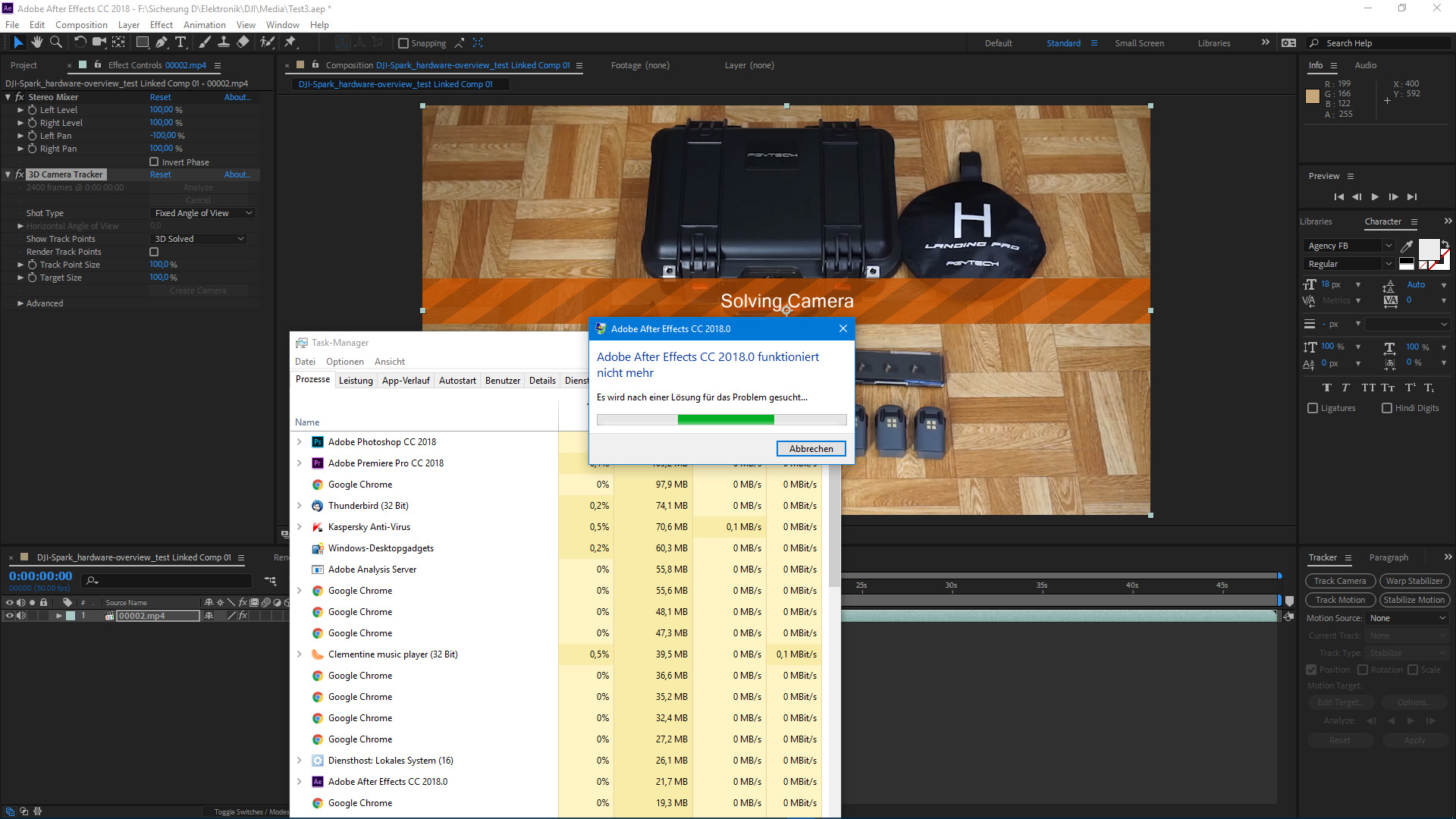Click Abbrechen button in crash dialog
The width and height of the screenshot is (1456, 819).
(x=812, y=448)
